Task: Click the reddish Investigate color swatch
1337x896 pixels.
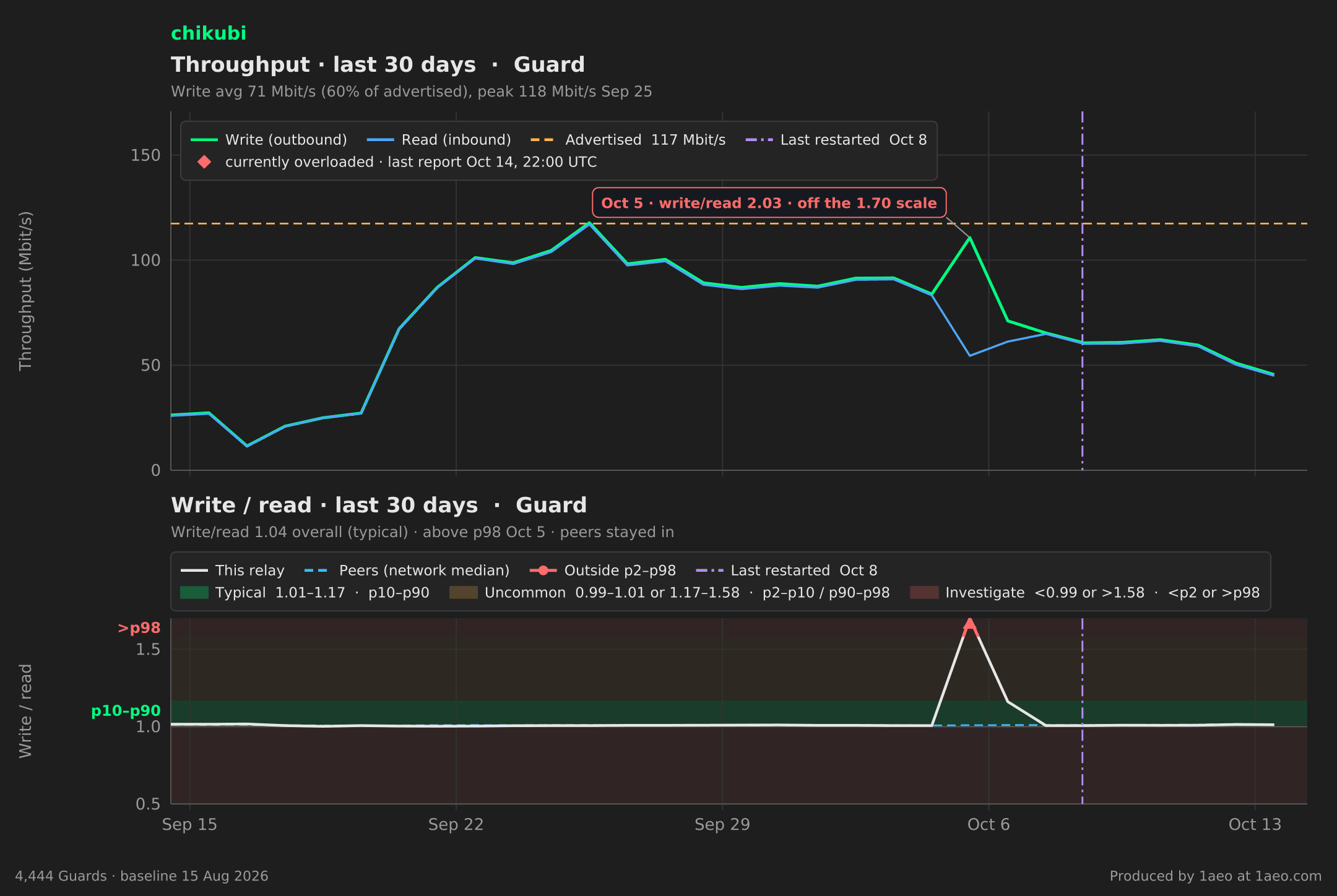Action: 924,593
